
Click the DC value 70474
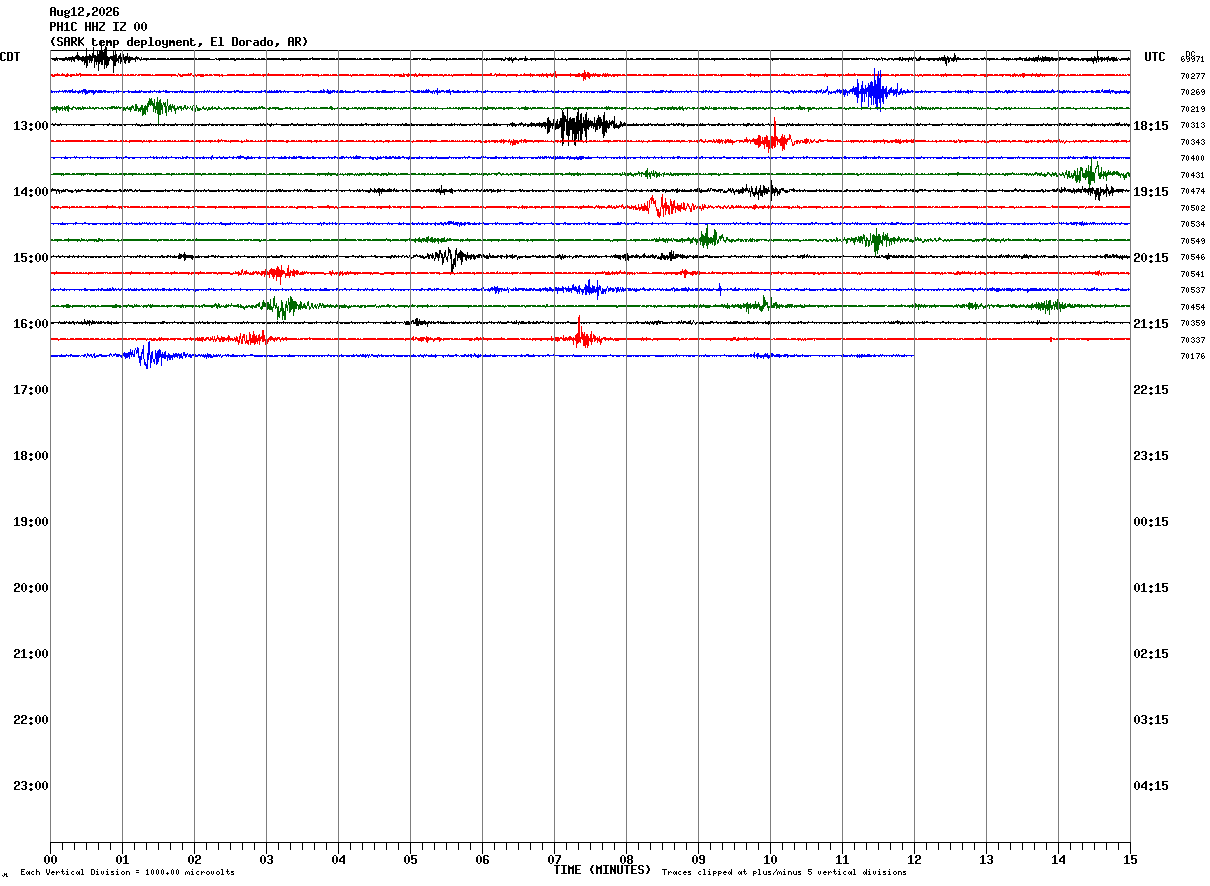tap(1192, 191)
